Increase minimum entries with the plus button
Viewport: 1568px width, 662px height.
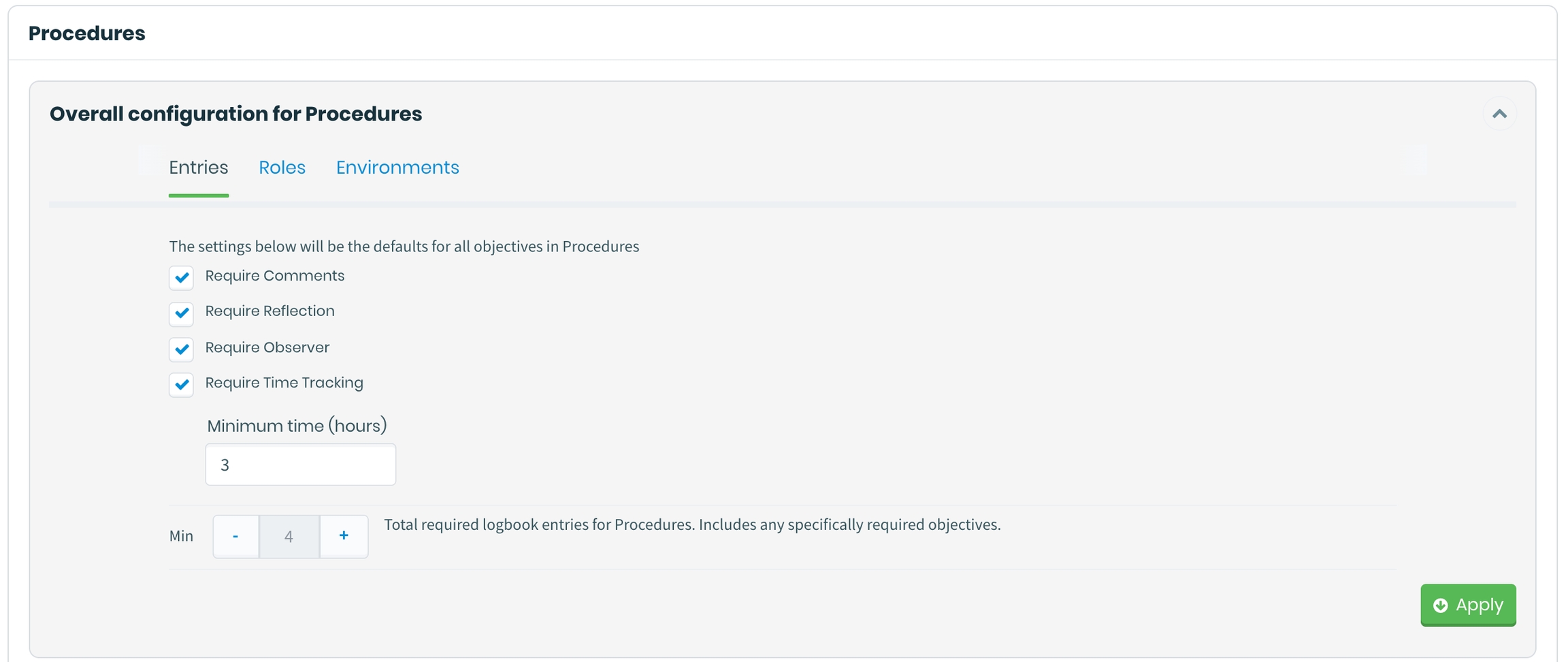pos(344,537)
